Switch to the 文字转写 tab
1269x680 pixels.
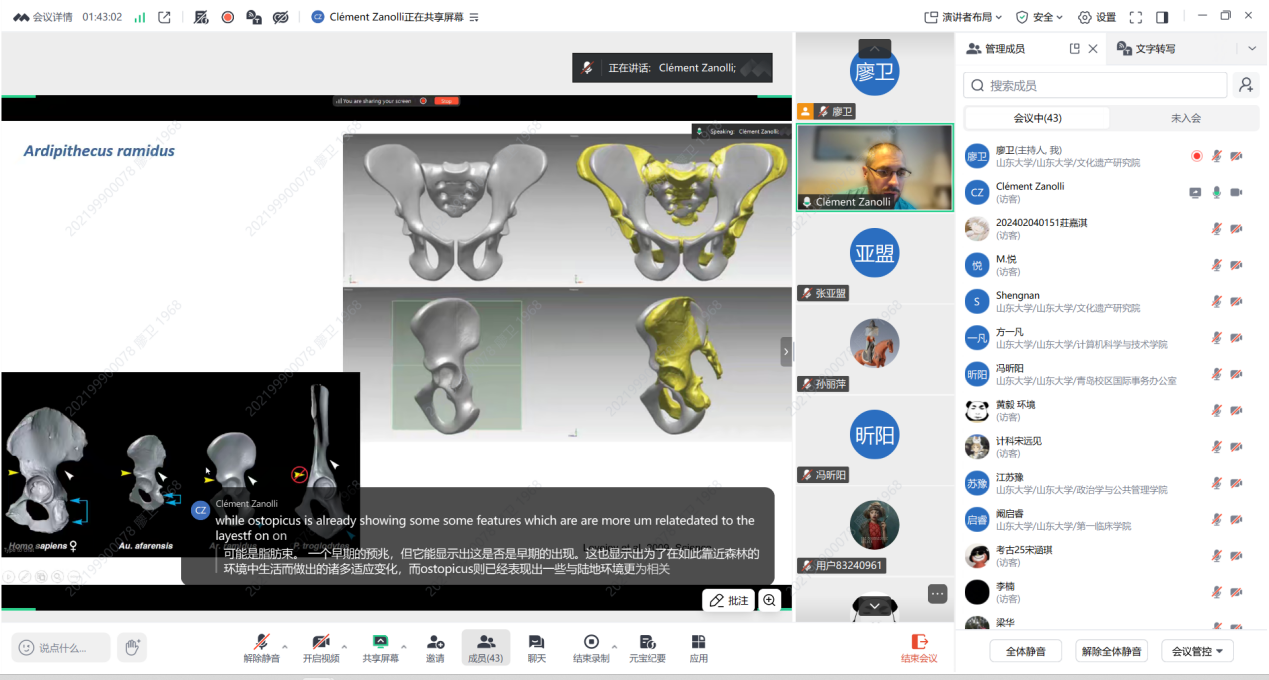point(1147,48)
